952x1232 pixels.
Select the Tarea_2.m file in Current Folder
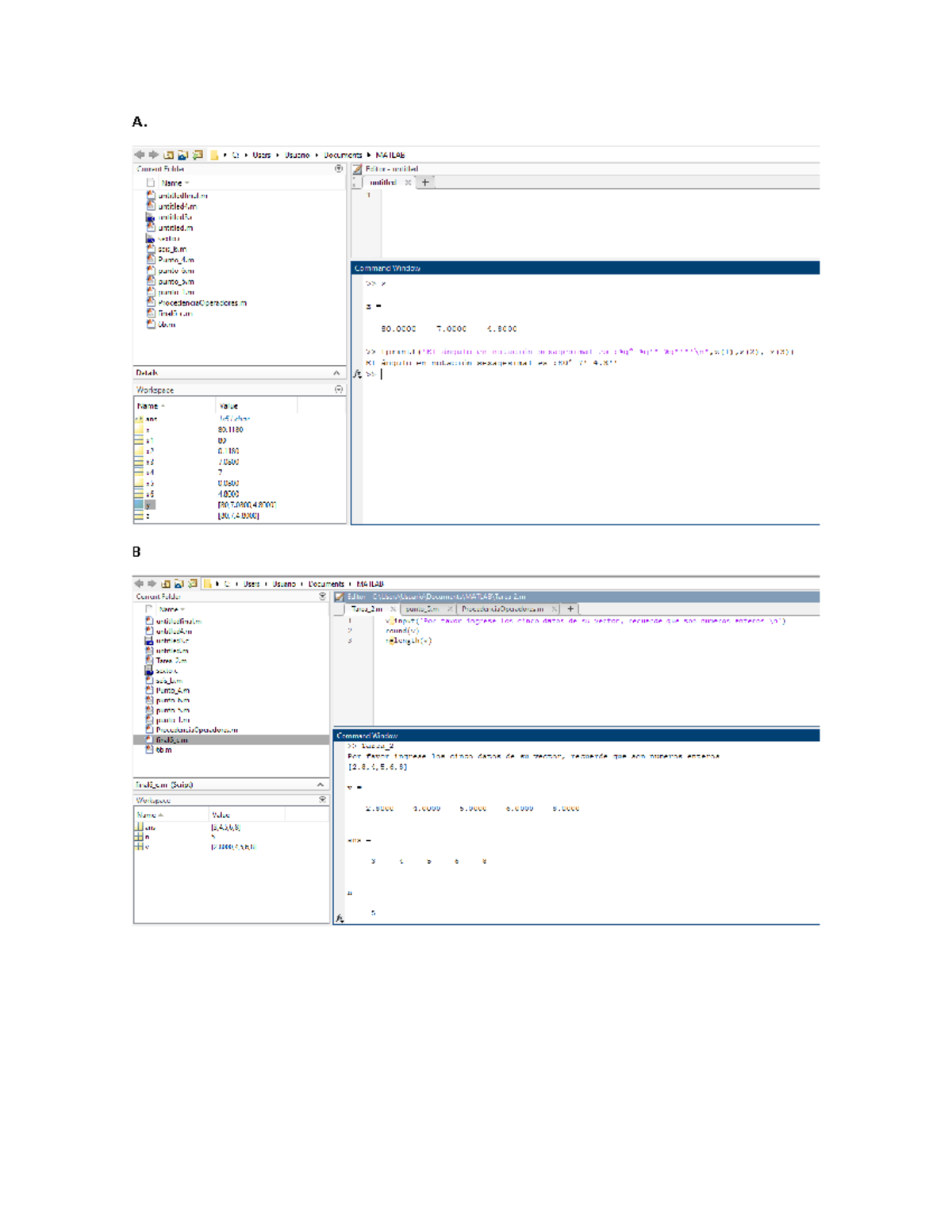point(171,661)
